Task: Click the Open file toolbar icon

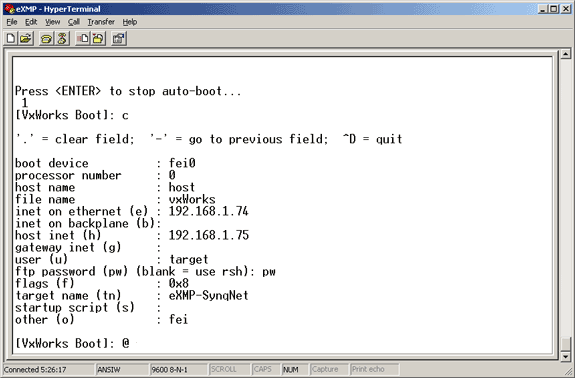Action: (26, 38)
